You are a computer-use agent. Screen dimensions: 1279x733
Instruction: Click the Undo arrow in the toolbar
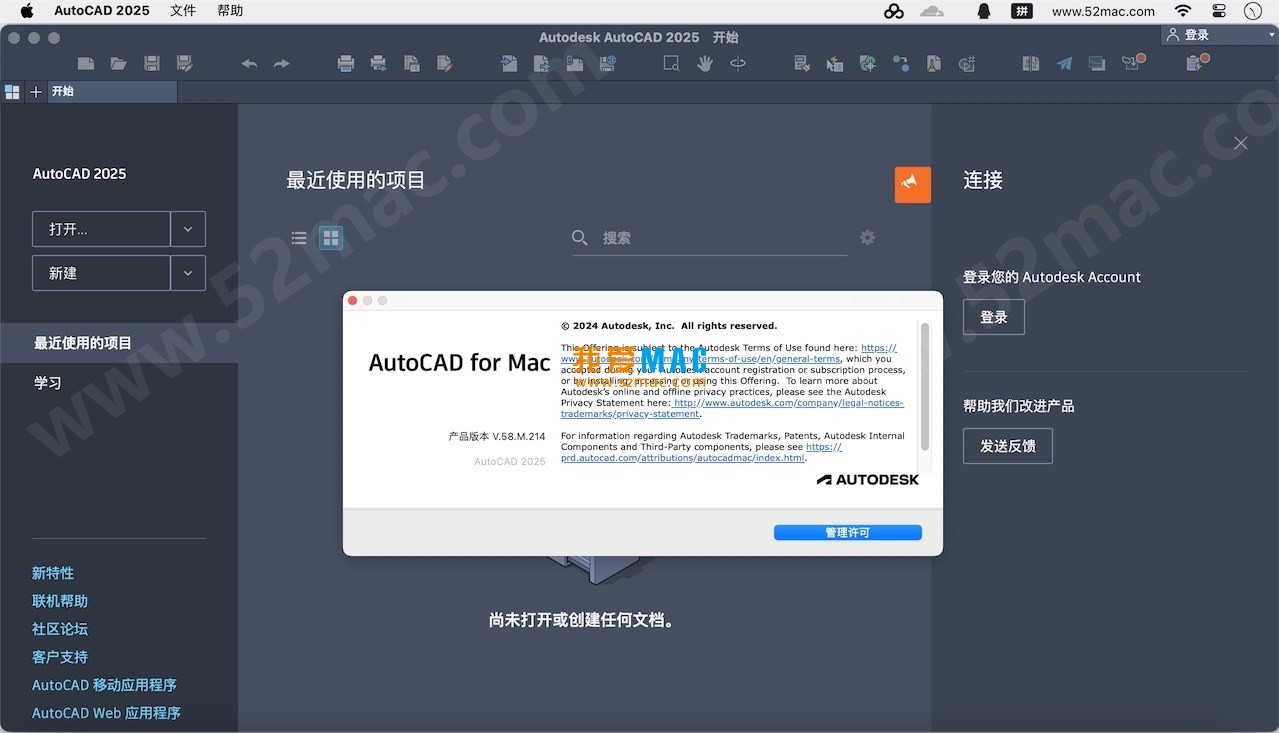pos(248,62)
